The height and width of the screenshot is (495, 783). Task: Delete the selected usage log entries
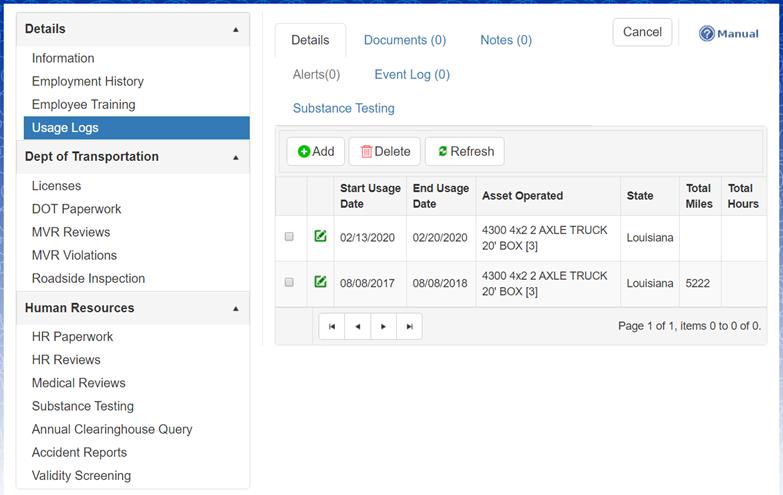385,151
